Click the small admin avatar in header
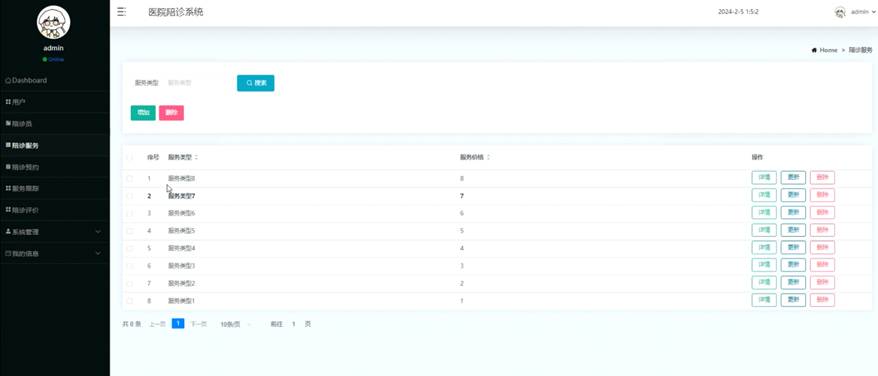Viewport: 878px width, 376px height. (840, 12)
